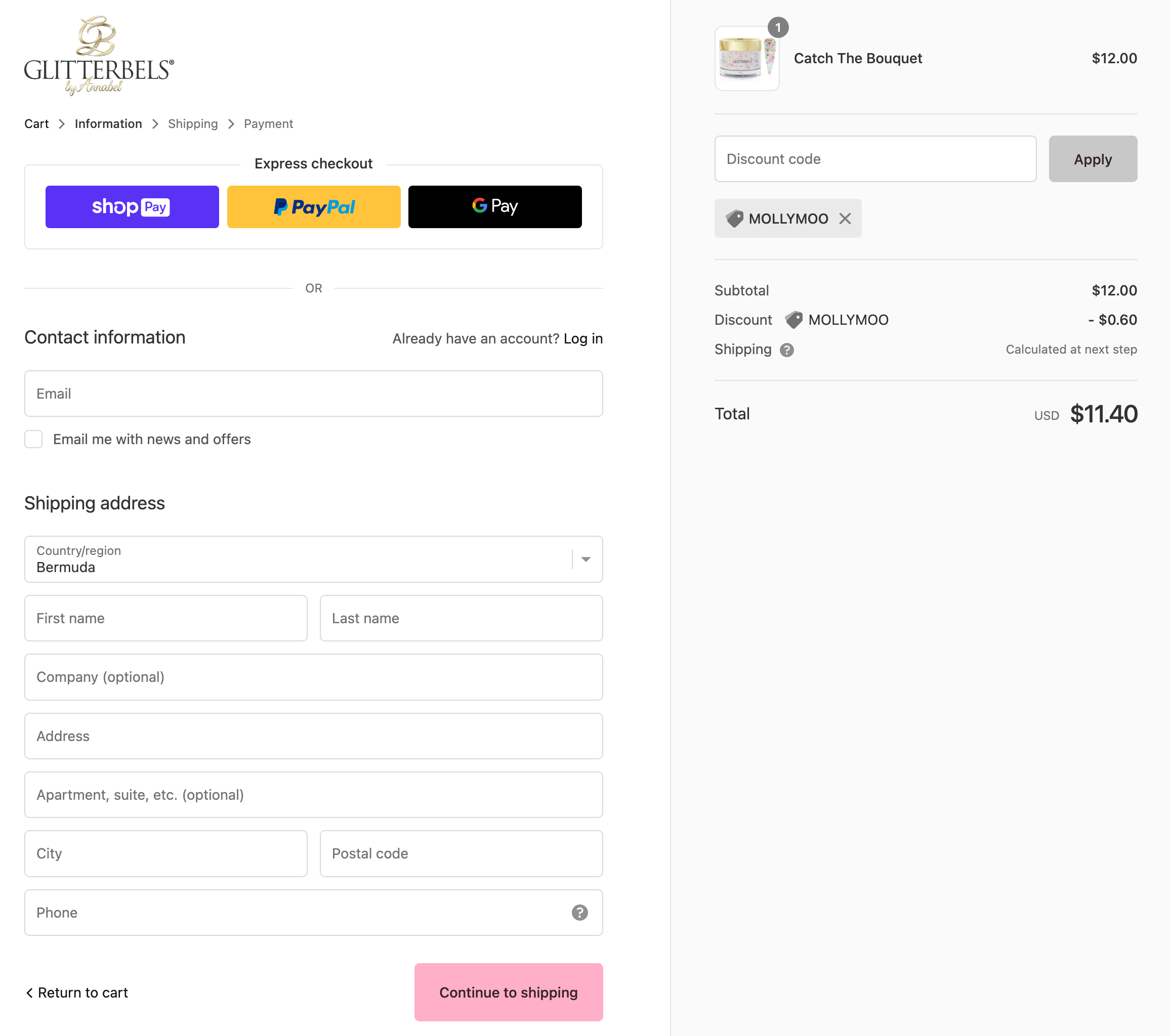Focus the Phone field
The height and width of the screenshot is (1036, 1170).
(x=314, y=913)
